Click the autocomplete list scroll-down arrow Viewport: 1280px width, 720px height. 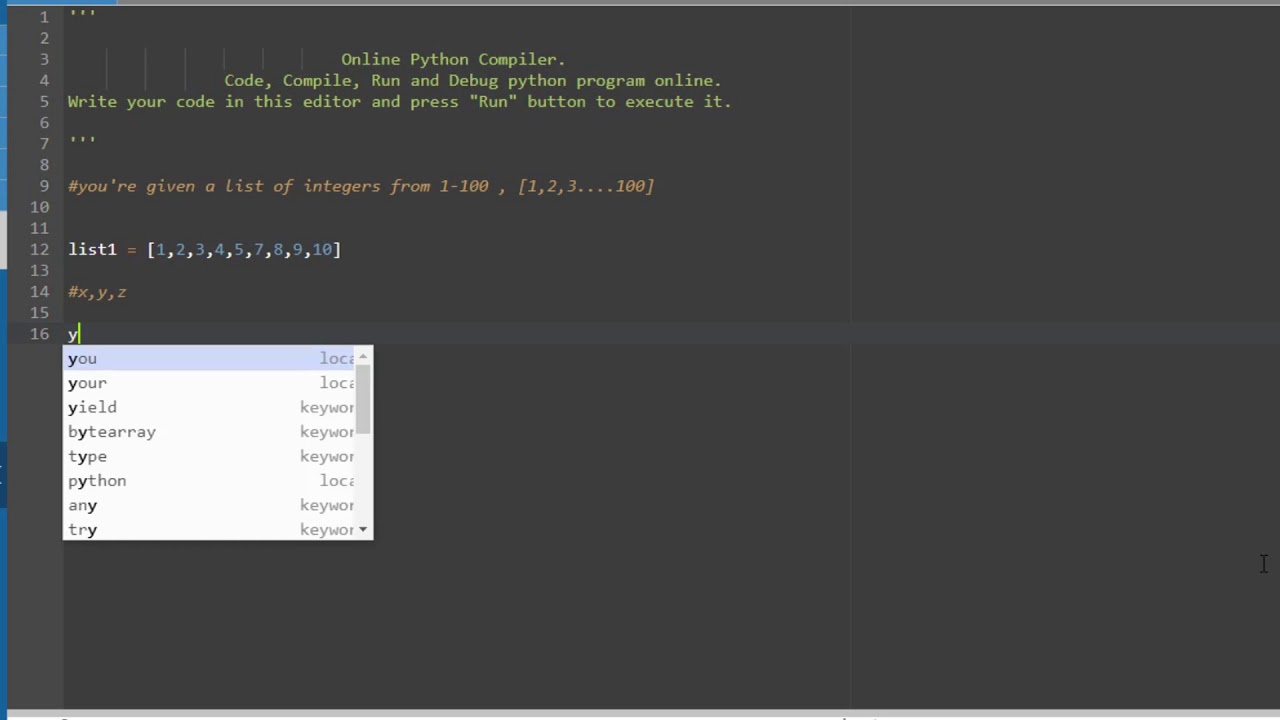coord(363,530)
